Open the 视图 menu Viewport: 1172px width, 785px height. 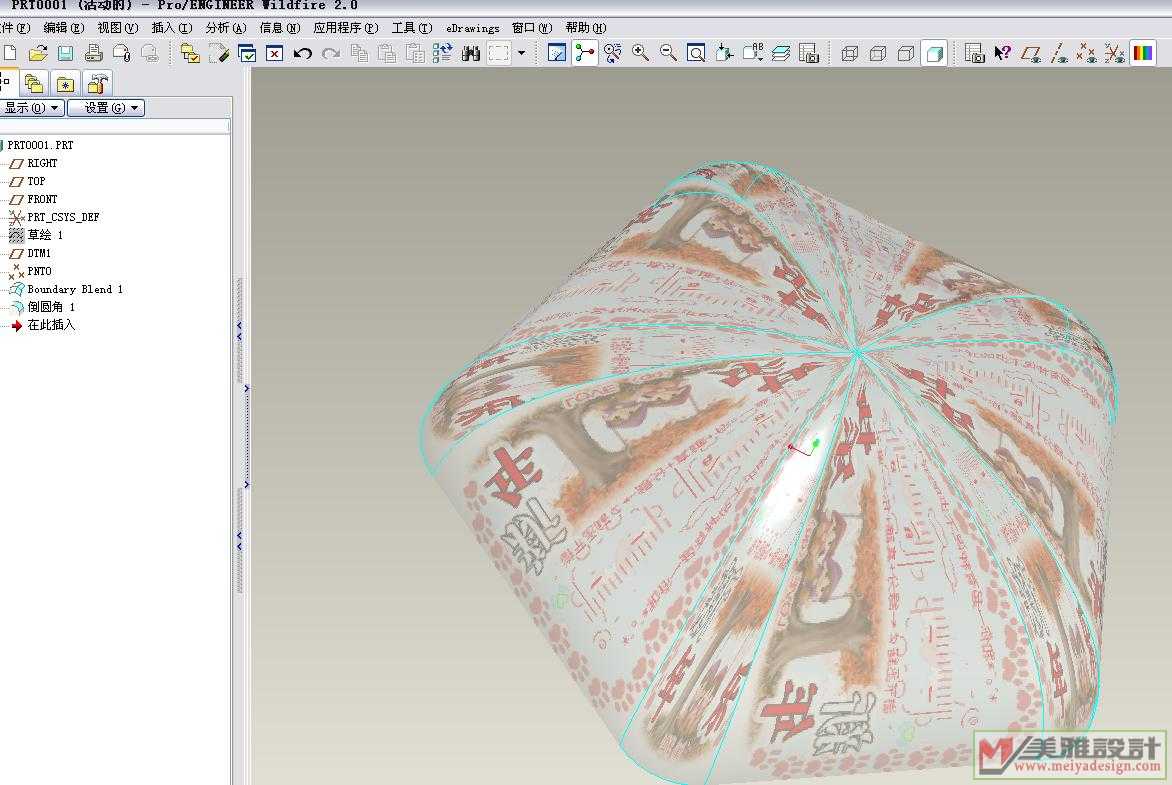[x=117, y=28]
